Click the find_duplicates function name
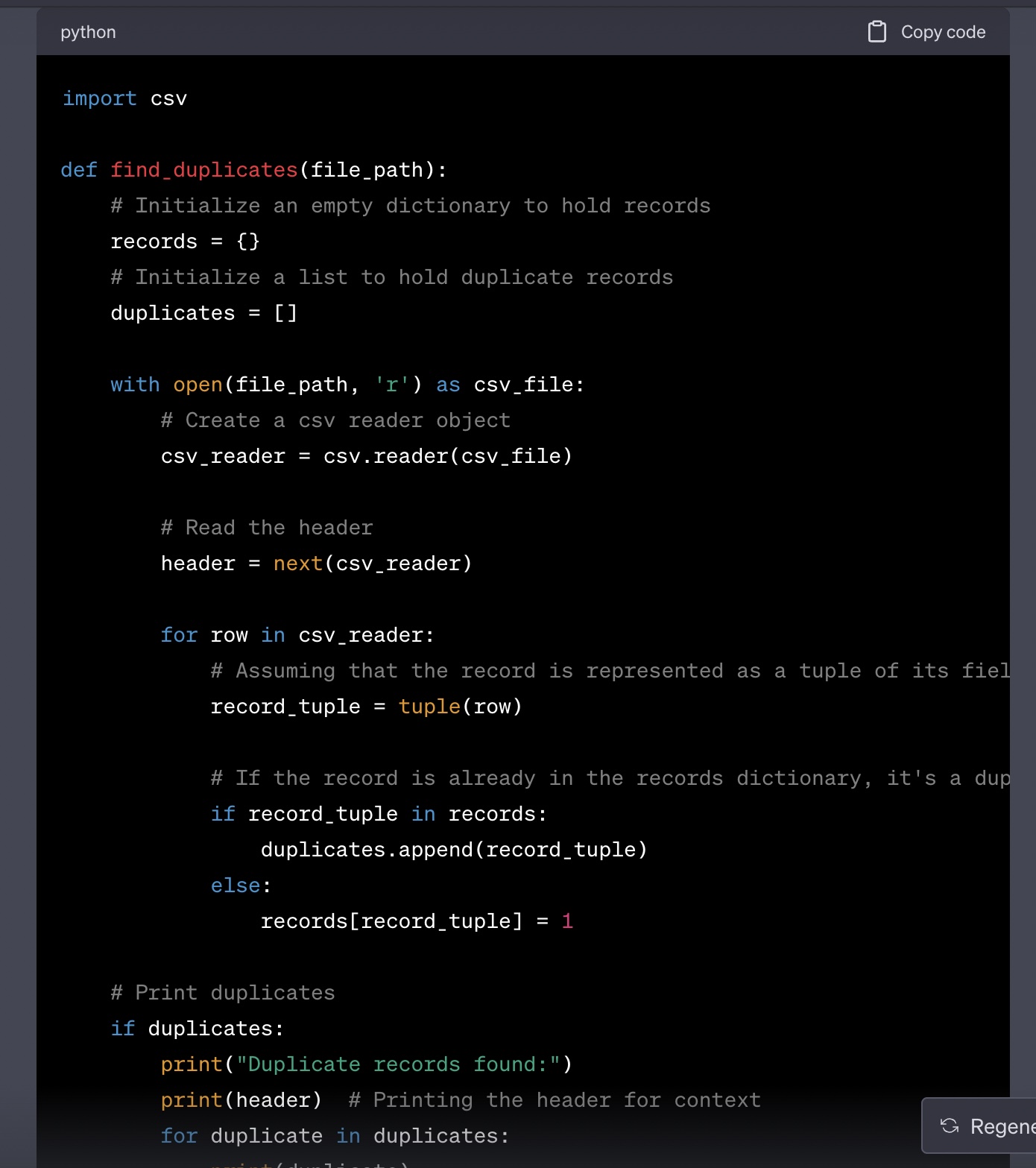This screenshot has height=1168, width=1036. (x=203, y=170)
